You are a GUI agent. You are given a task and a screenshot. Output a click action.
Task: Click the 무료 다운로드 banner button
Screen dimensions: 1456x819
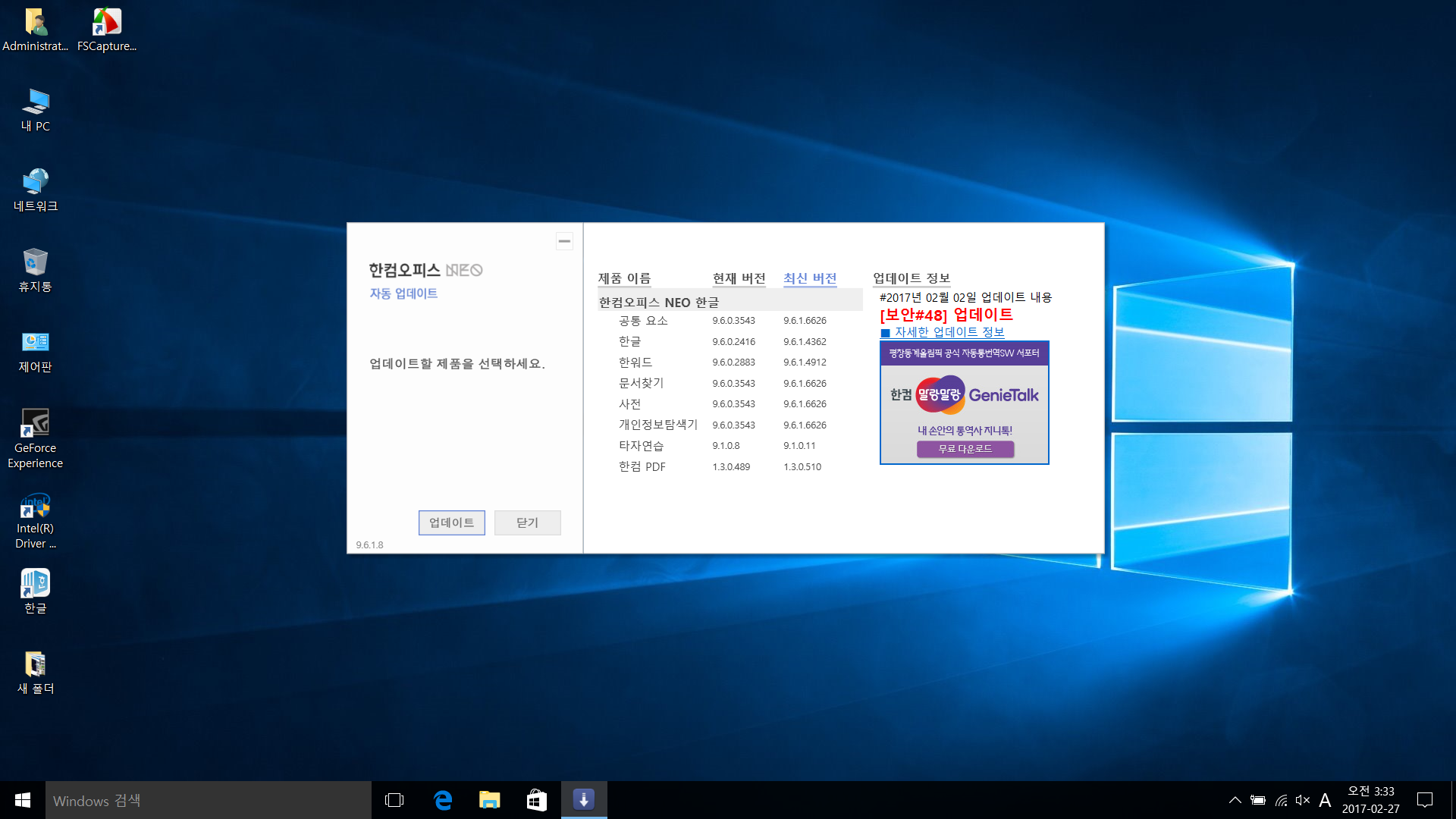pos(965,449)
